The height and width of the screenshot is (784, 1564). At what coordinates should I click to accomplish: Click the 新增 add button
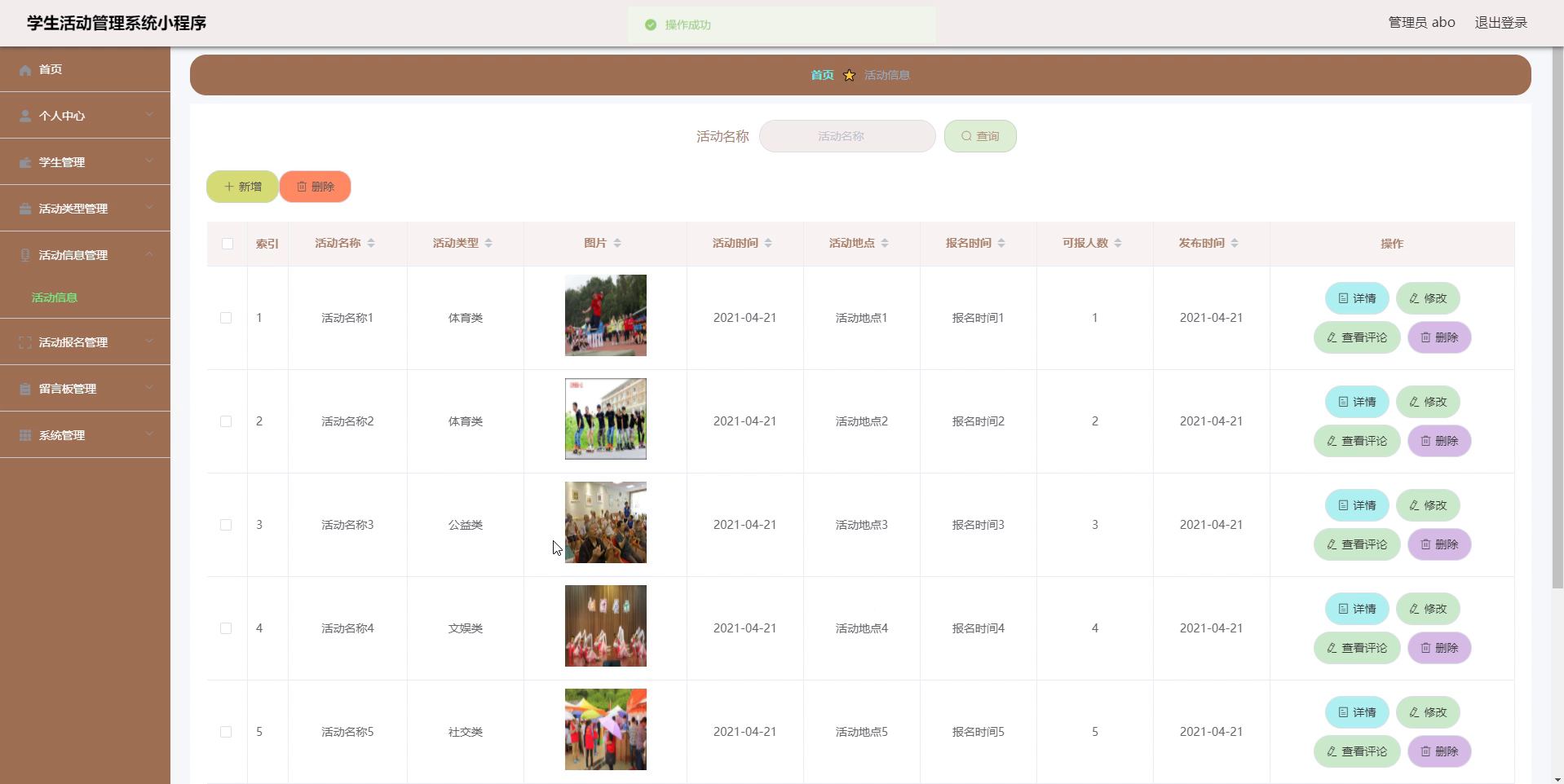242,187
